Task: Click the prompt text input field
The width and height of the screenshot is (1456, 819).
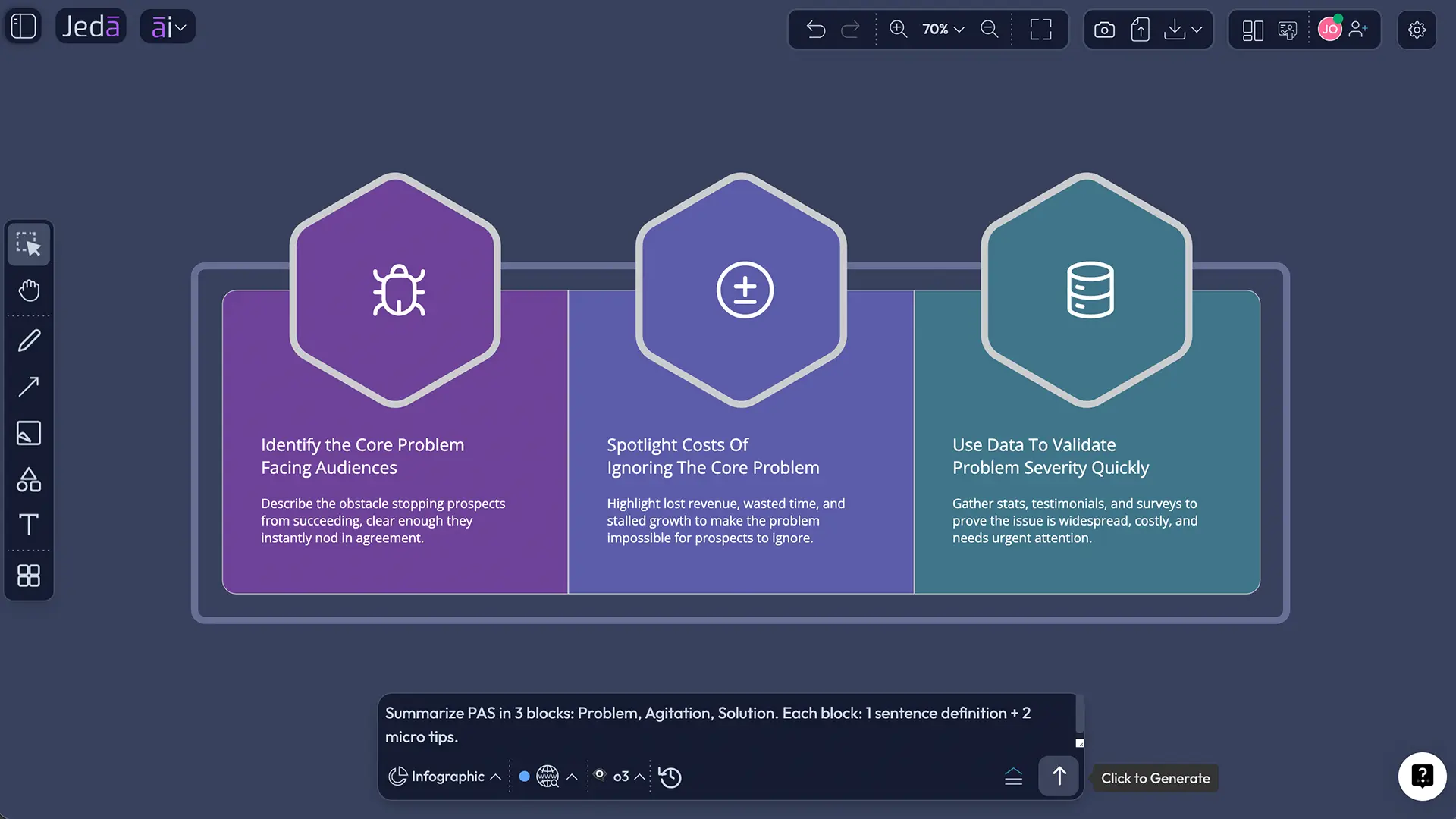Action: [x=726, y=725]
